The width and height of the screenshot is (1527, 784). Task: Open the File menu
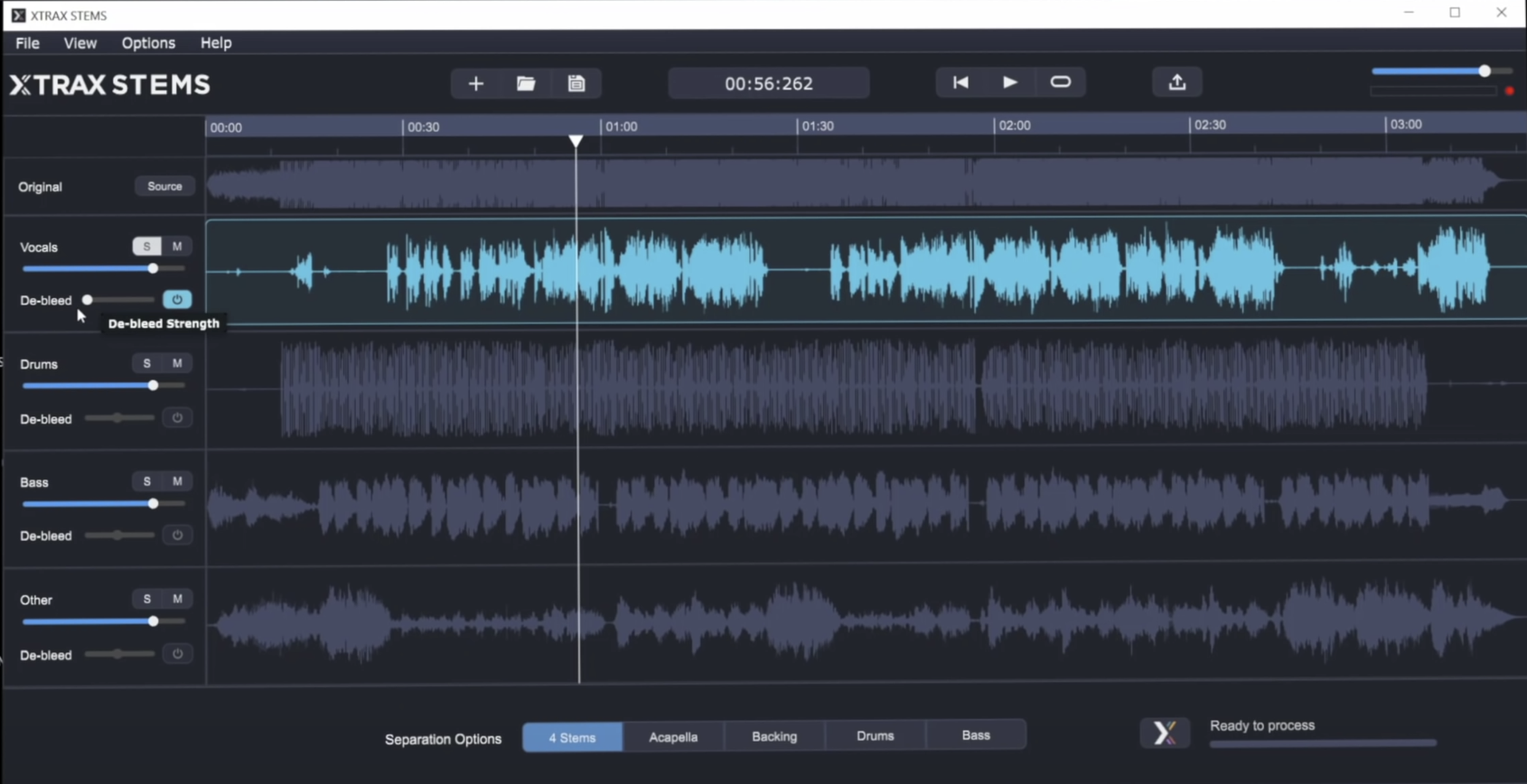tap(27, 42)
